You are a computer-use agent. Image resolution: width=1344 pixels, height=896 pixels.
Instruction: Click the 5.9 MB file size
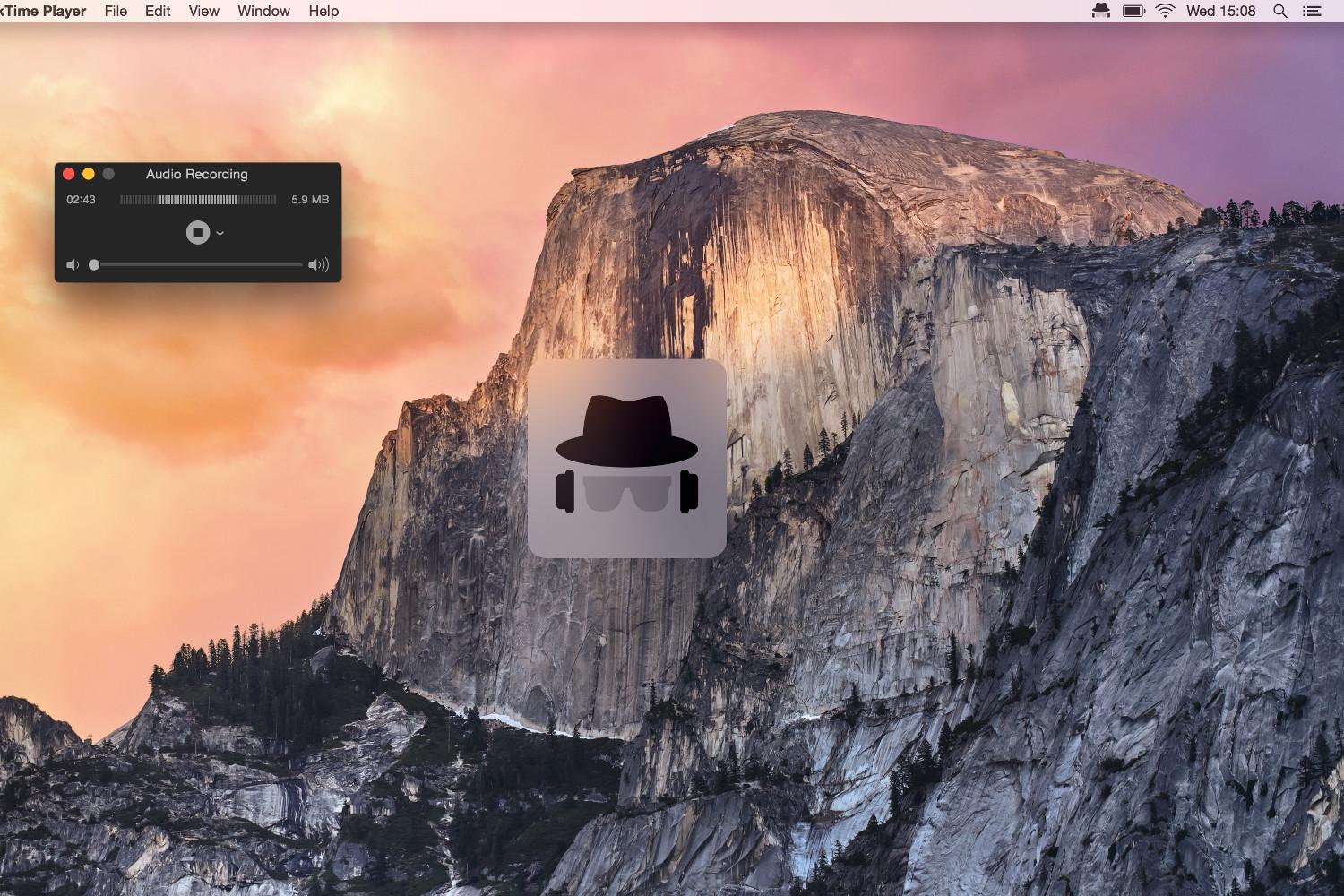310,200
